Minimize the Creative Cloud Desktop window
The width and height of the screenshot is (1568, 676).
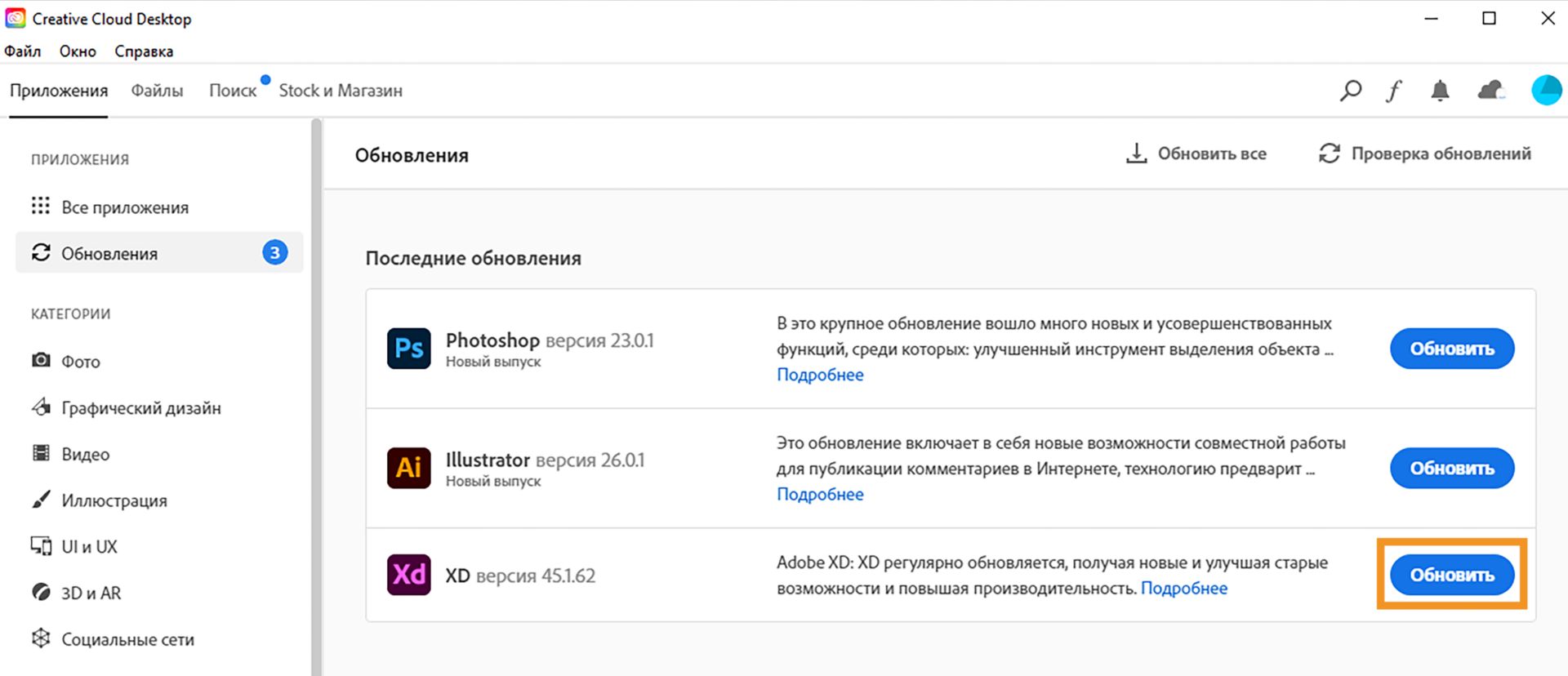[1431, 18]
